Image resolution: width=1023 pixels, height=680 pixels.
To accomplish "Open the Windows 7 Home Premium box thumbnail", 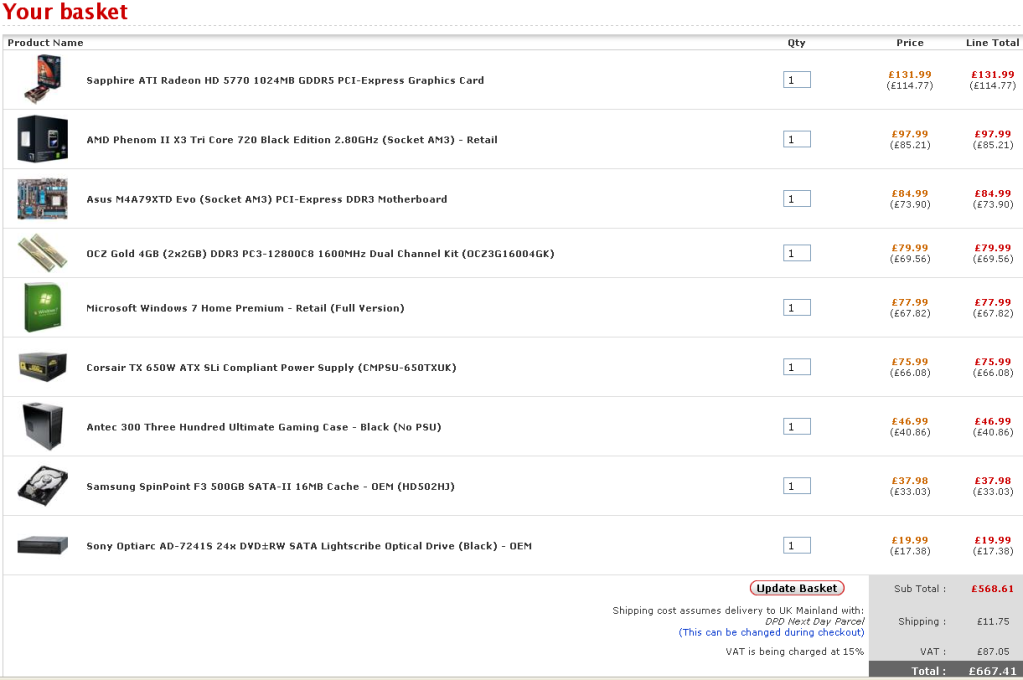I will pyautogui.click(x=43, y=307).
